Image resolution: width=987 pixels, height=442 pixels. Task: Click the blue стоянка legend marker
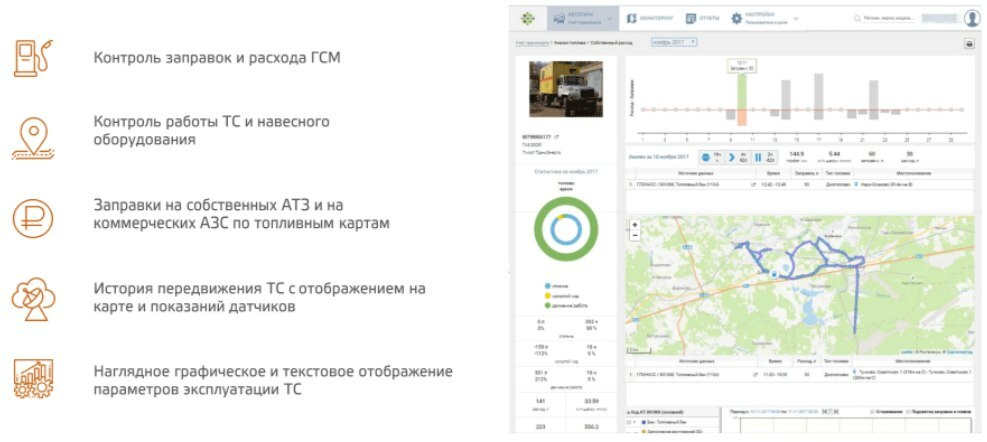[548, 285]
